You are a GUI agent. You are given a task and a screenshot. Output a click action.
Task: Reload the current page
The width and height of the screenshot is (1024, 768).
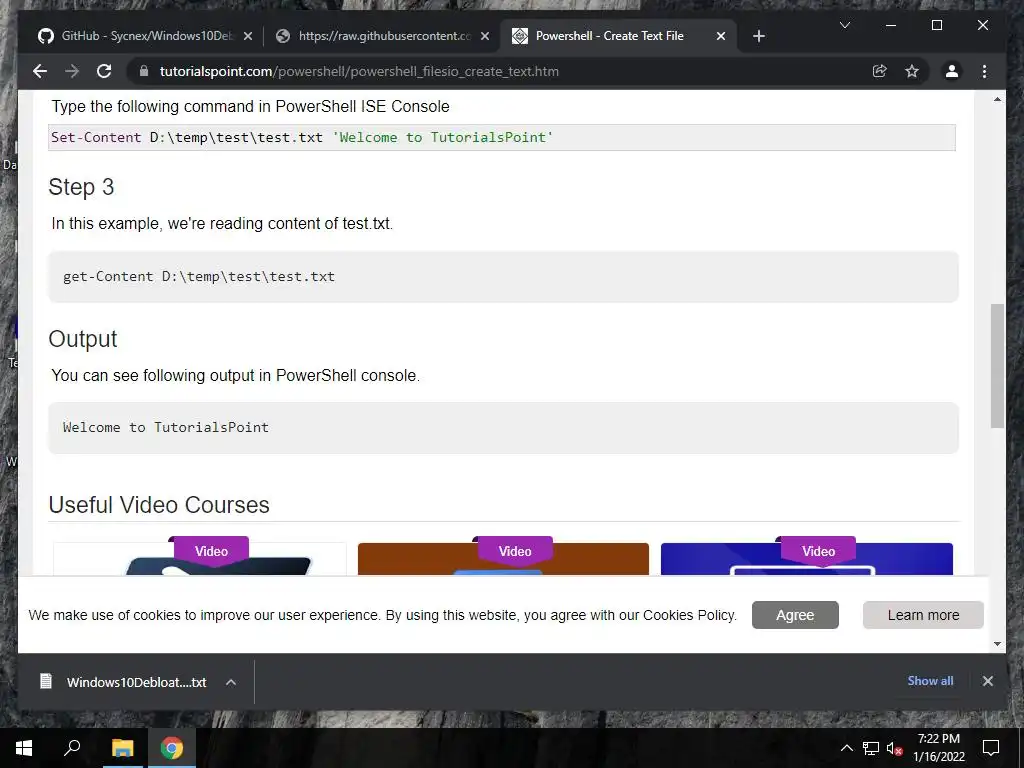tap(104, 71)
